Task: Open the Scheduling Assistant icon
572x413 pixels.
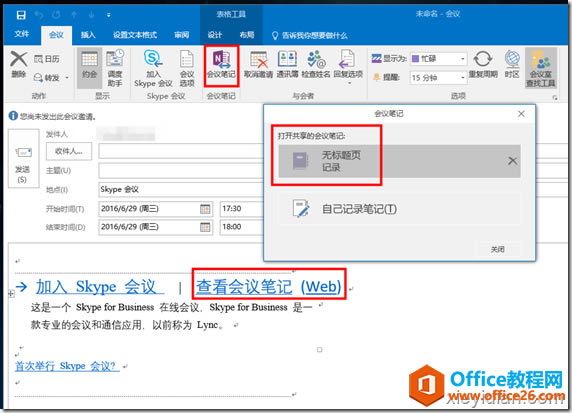Action: click(115, 59)
